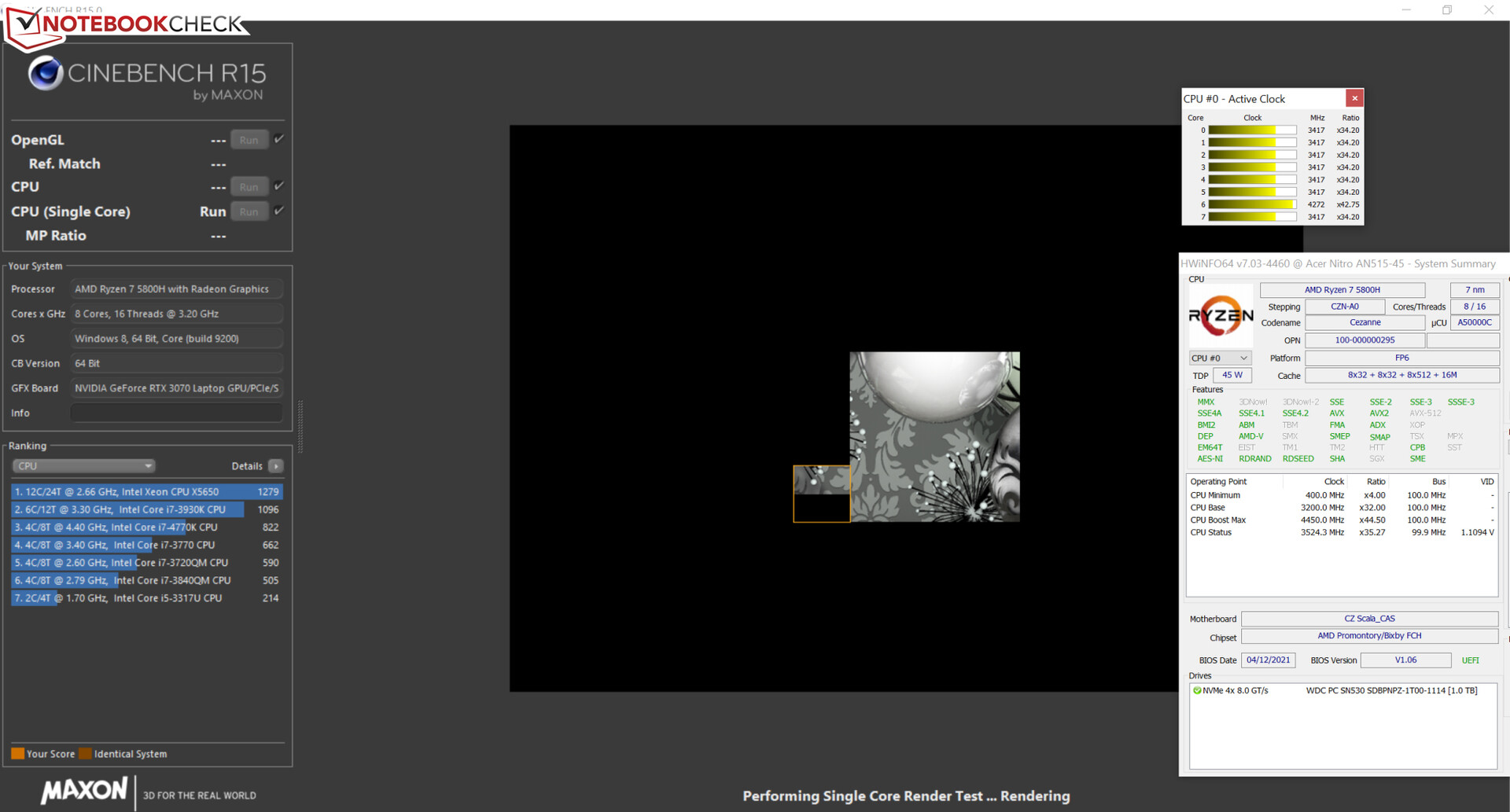Restore down the Cinebench window
The width and height of the screenshot is (1510, 812).
tap(1447, 10)
